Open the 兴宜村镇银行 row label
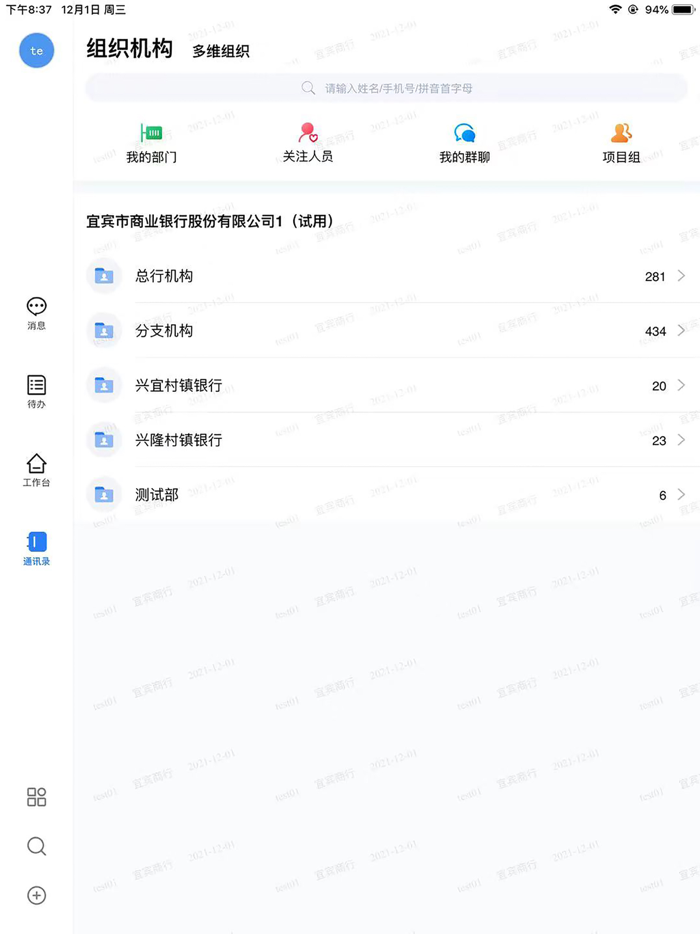Image resolution: width=700 pixels, height=934 pixels. pyautogui.click(x=179, y=385)
